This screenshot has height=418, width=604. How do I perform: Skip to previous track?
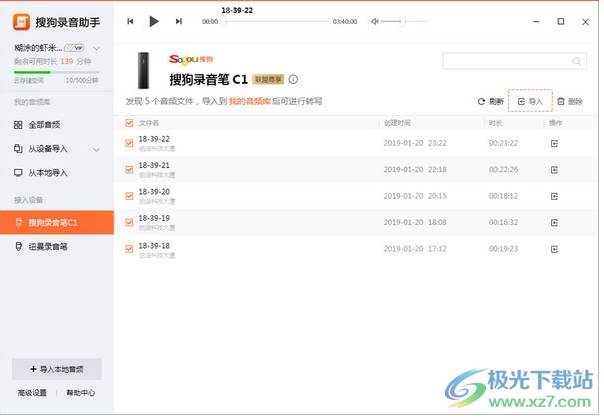[x=130, y=21]
